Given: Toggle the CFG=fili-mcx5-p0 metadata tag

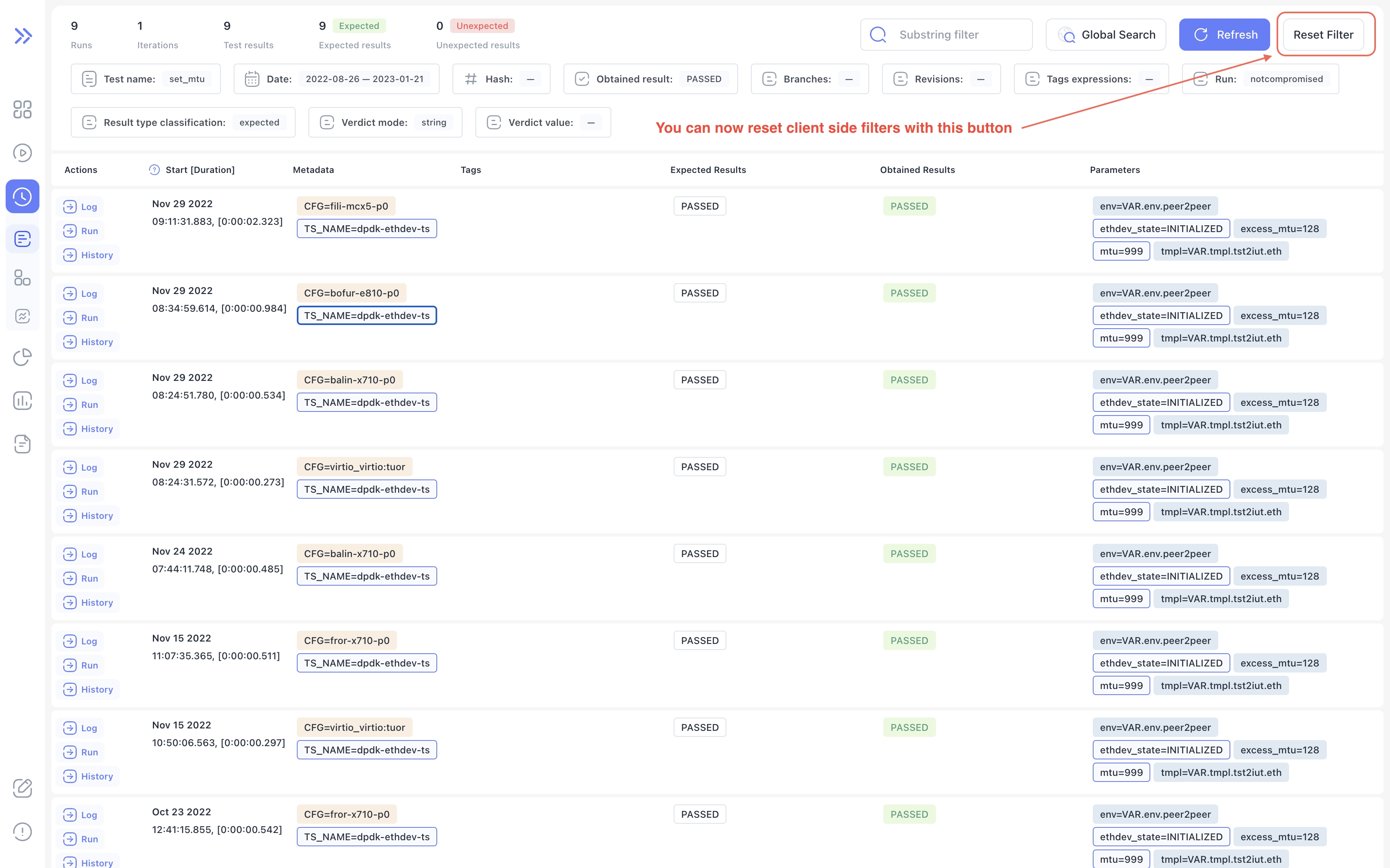Looking at the screenshot, I should tap(345, 206).
